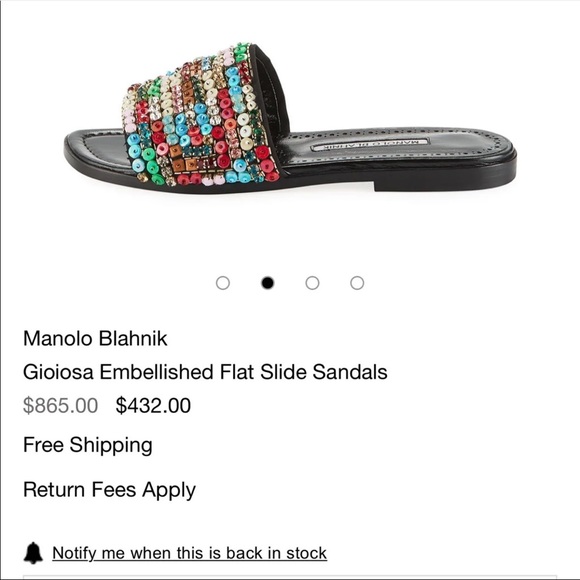Select the first image carousel dot
This screenshot has height=580, width=580.
coord(223,283)
